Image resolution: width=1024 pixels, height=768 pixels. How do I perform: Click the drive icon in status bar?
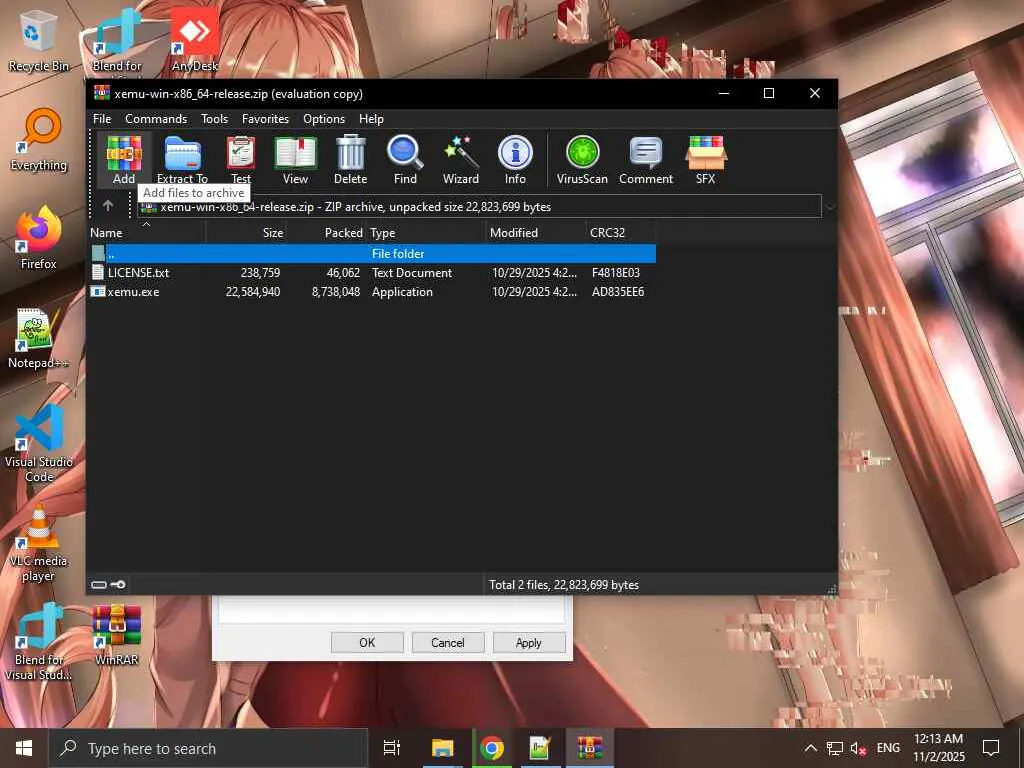99,584
